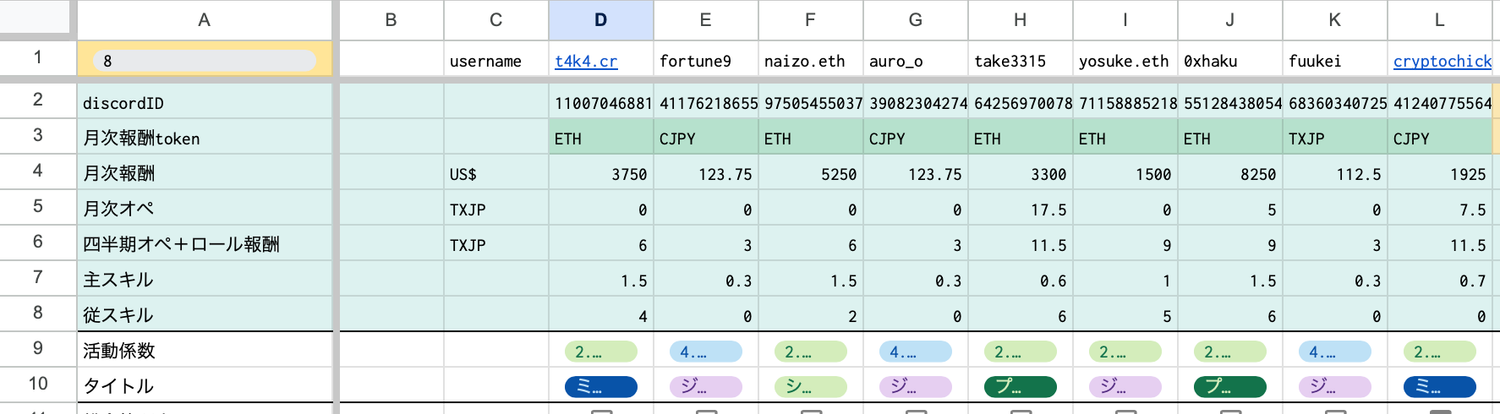Click the '主スキル' label cell
Screen dimensions: 1500x414
tap(204, 279)
